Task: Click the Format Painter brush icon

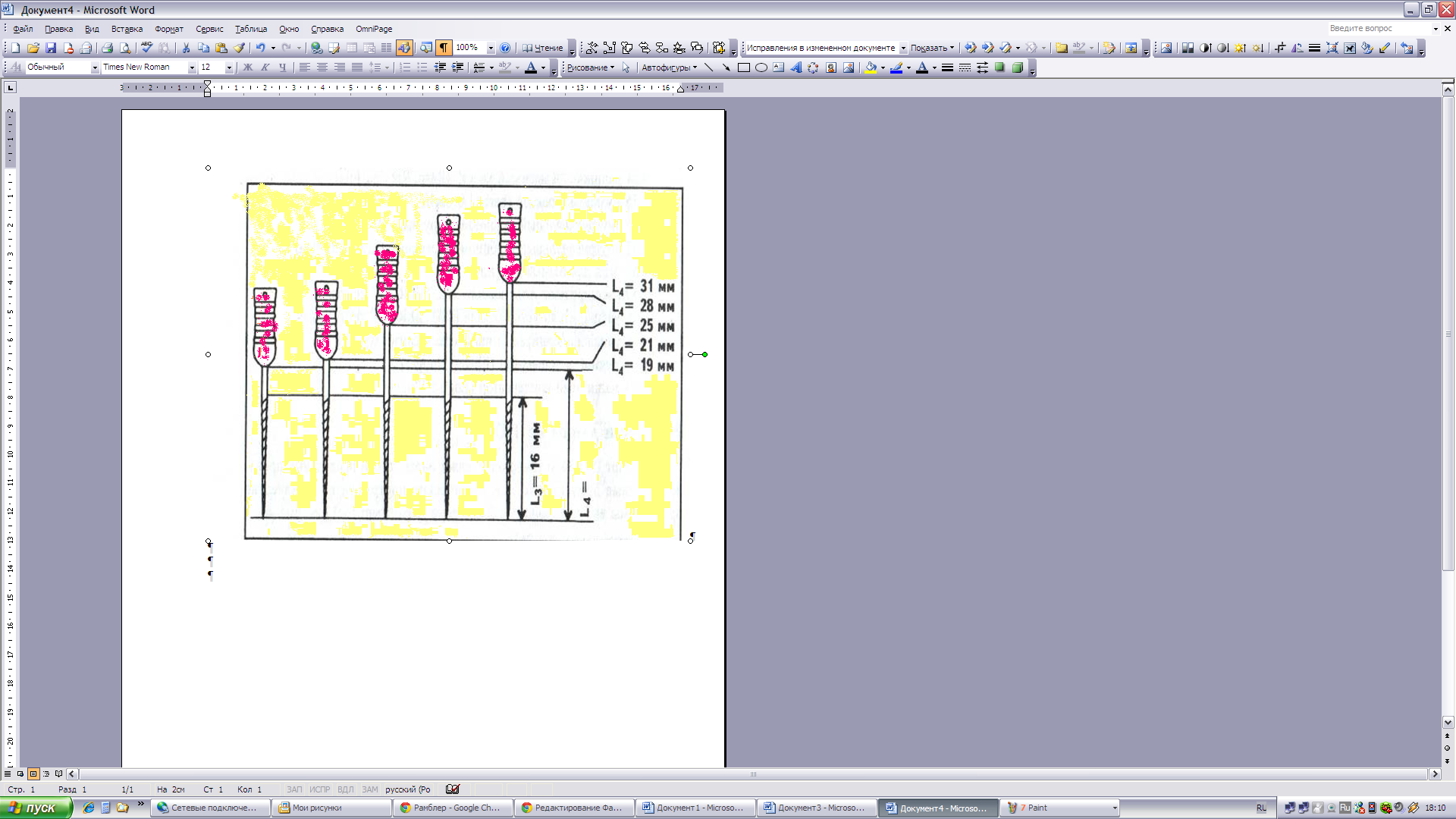Action: tap(239, 48)
